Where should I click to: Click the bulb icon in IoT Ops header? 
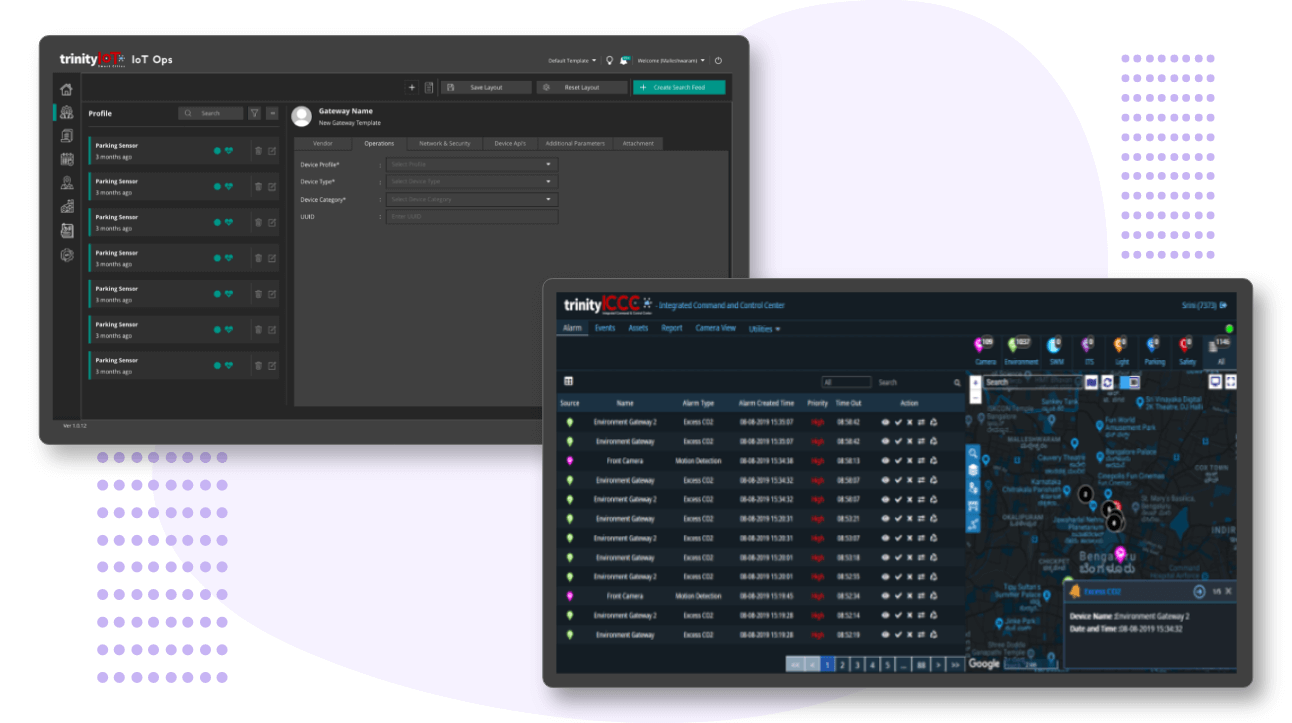(x=609, y=60)
